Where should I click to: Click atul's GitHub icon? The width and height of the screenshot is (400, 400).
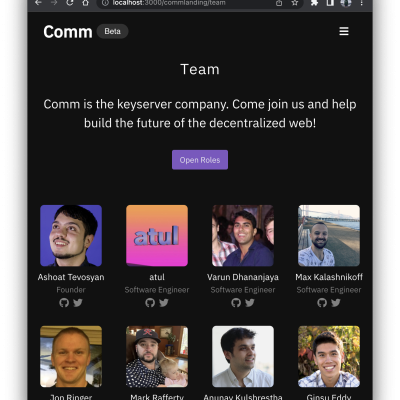tap(150, 302)
